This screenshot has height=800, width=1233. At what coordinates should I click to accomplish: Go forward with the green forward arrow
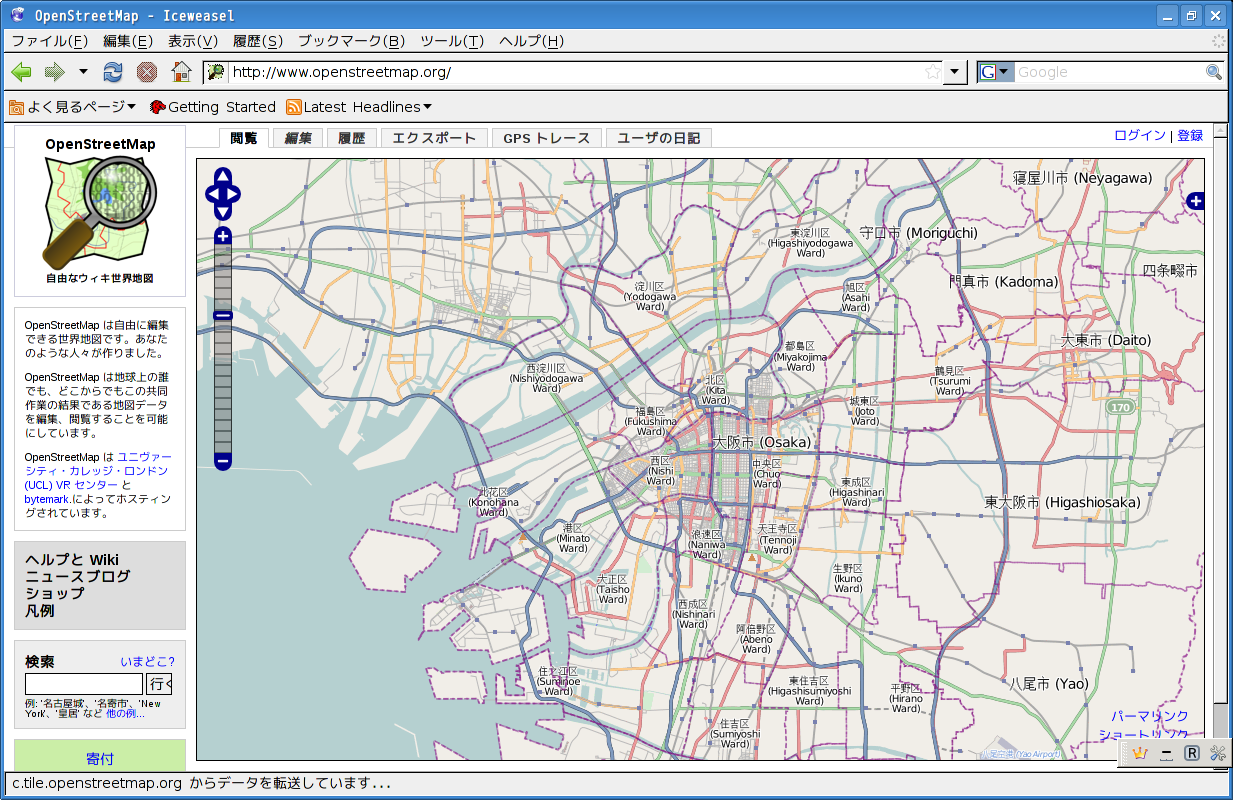(x=55, y=72)
